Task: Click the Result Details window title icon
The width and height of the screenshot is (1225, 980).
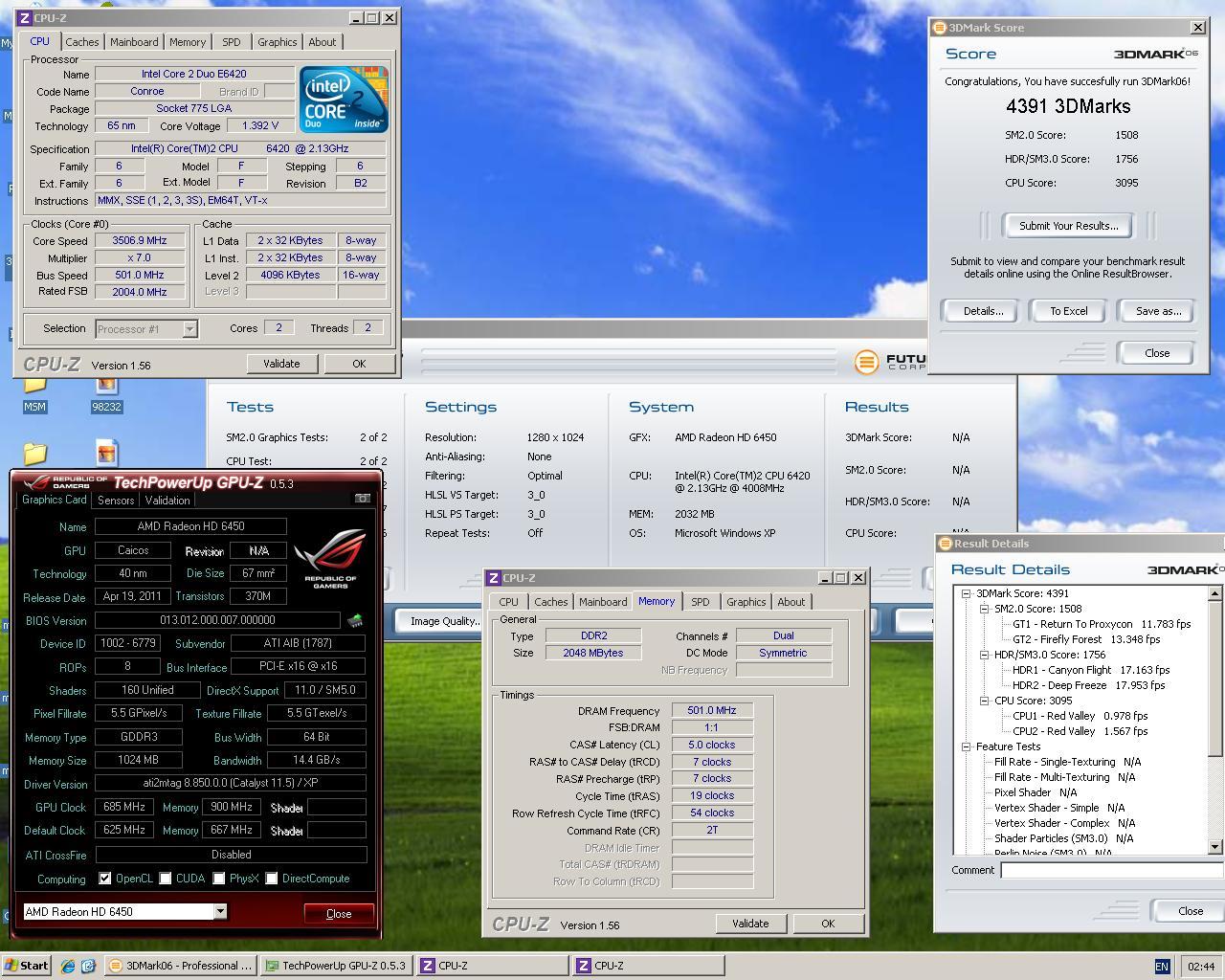Action: (946, 544)
